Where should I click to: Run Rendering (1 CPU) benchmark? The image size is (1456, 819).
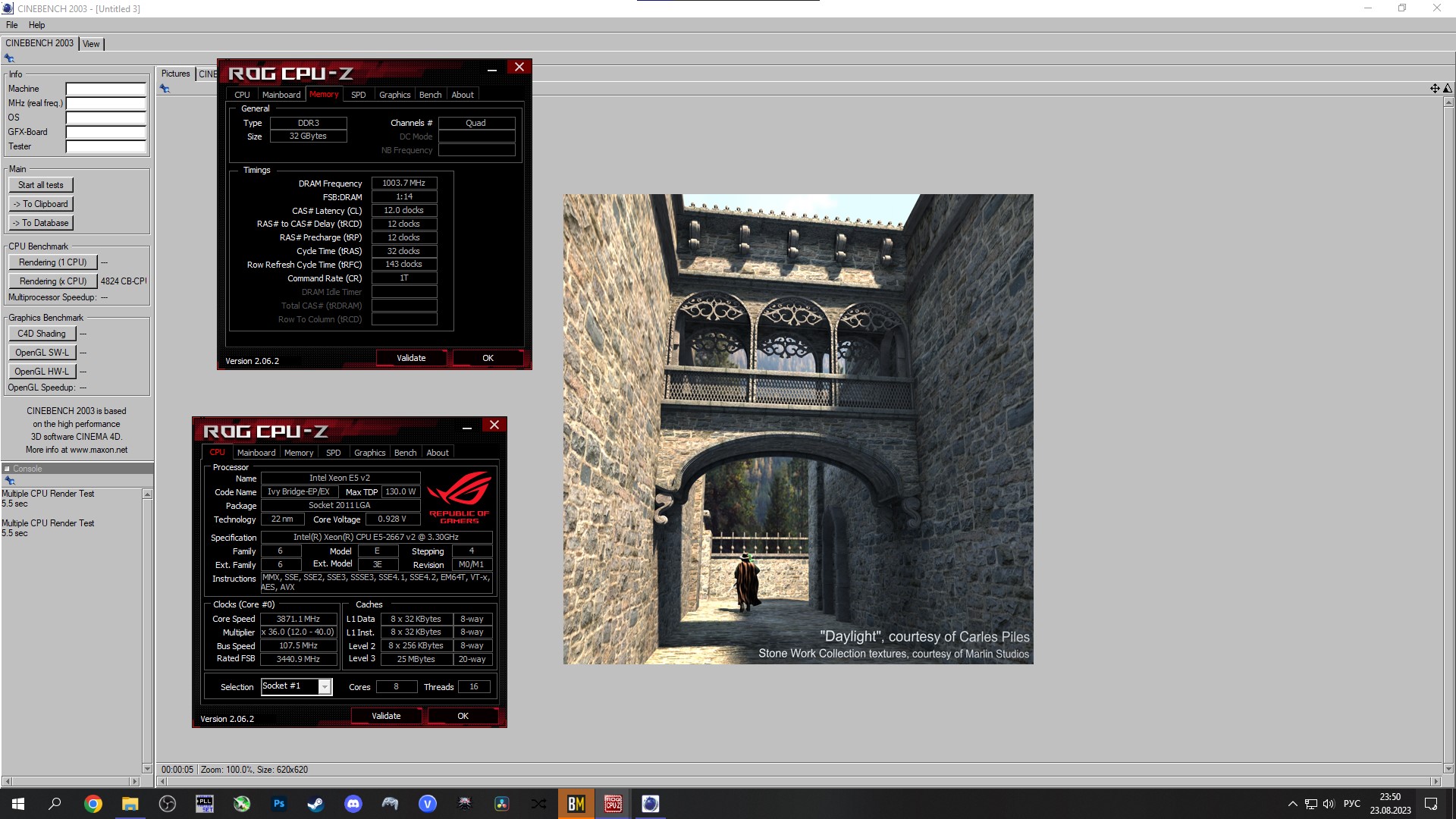(53, 262)
